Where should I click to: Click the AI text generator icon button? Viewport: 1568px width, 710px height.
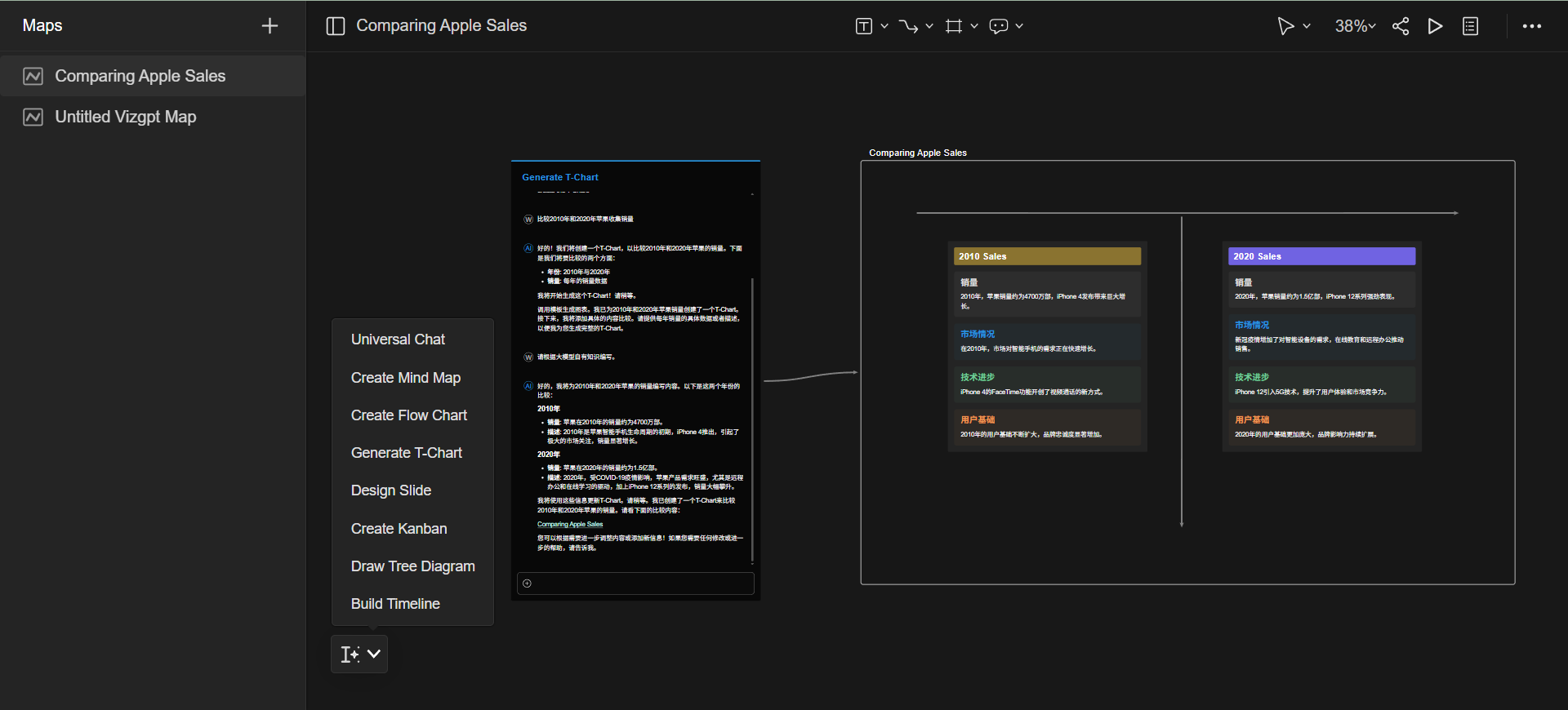350,654
